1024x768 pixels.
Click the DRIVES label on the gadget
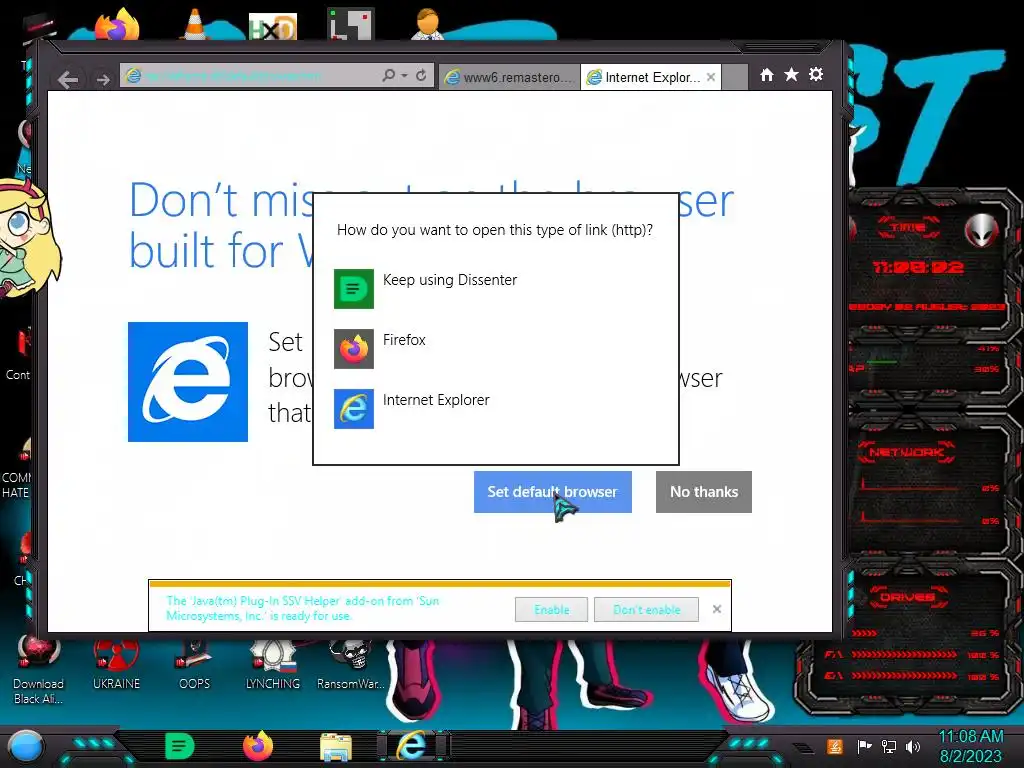906,597
